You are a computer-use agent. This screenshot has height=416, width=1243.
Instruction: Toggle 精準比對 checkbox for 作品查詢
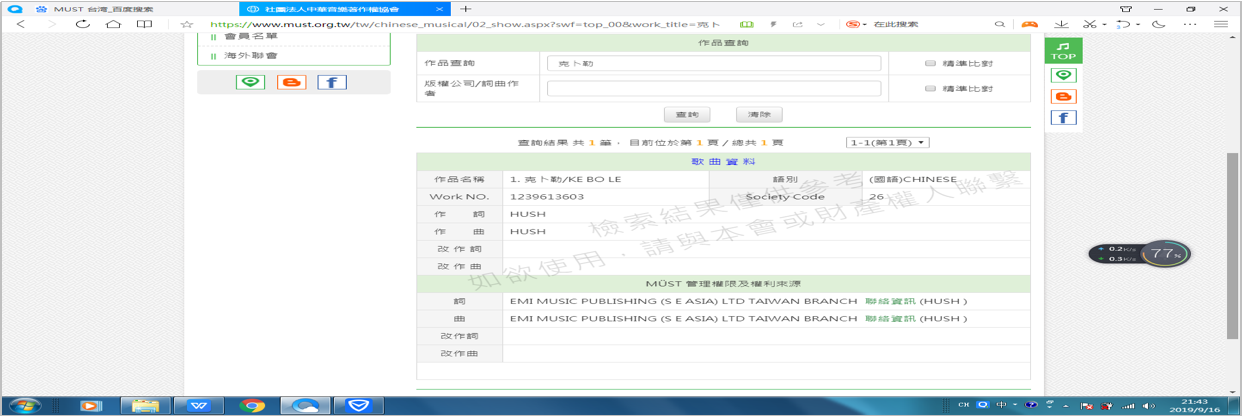point(930,63)
